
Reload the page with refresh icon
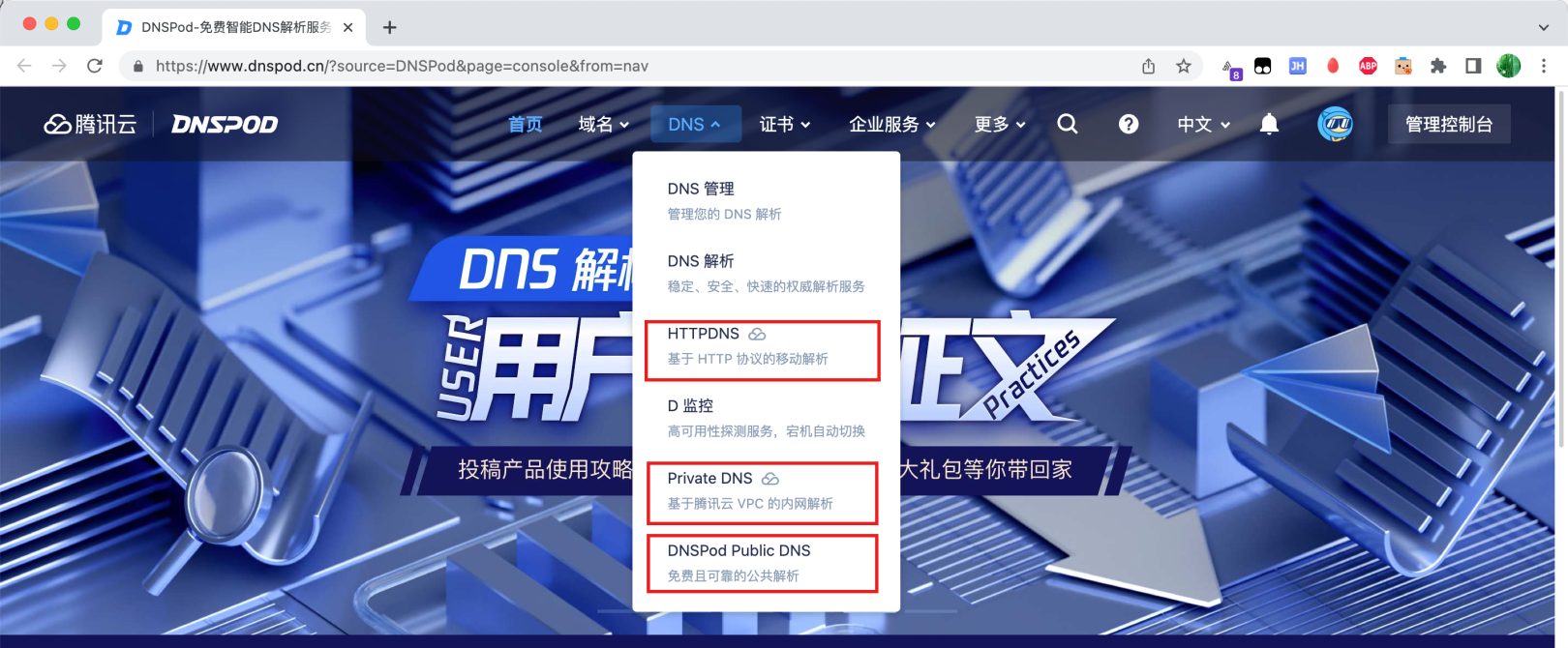point(94,66)
